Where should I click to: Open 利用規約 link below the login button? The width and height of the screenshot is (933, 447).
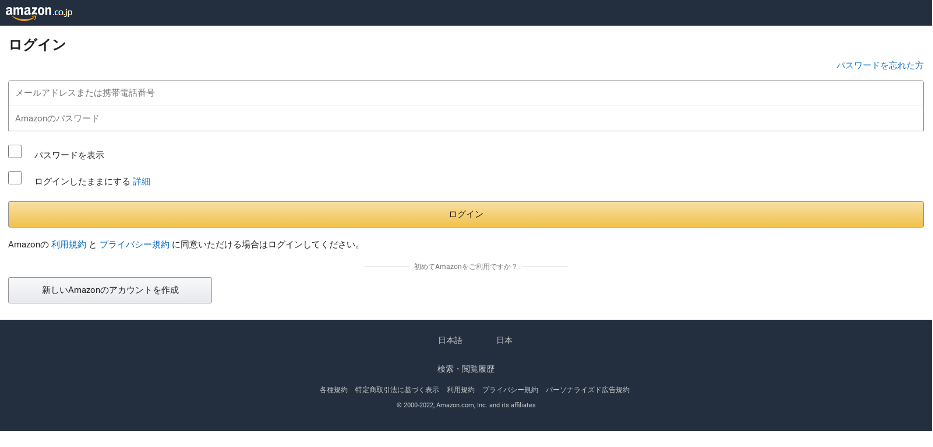[68, 245]
